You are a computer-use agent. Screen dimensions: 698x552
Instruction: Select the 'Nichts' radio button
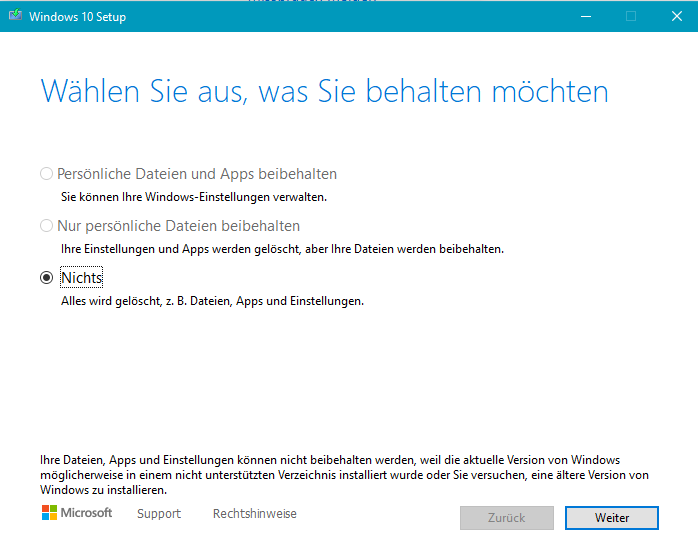(x=46, y=278)
